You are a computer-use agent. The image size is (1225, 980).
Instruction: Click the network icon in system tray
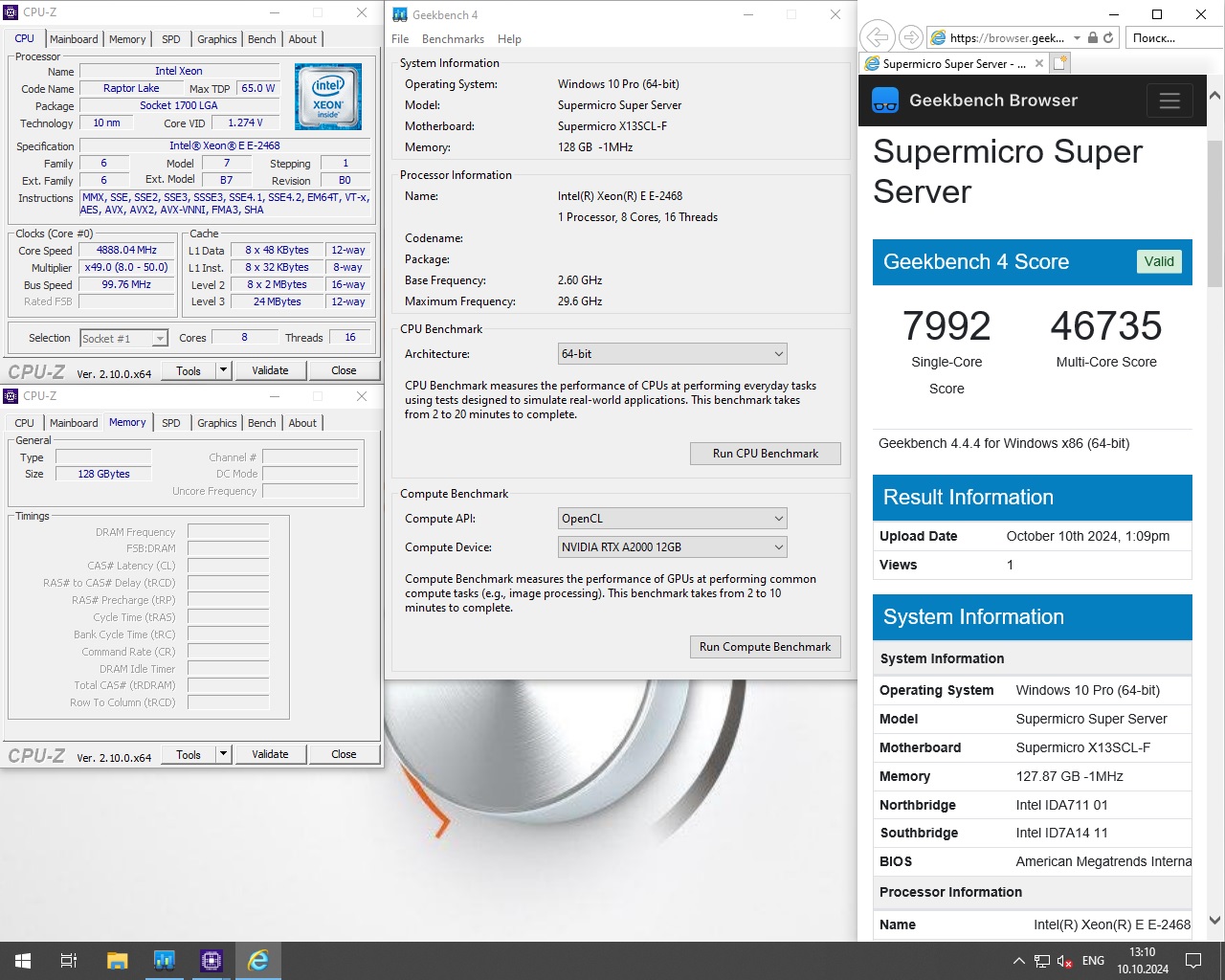pyautogui.click(x=1042, y=961)
